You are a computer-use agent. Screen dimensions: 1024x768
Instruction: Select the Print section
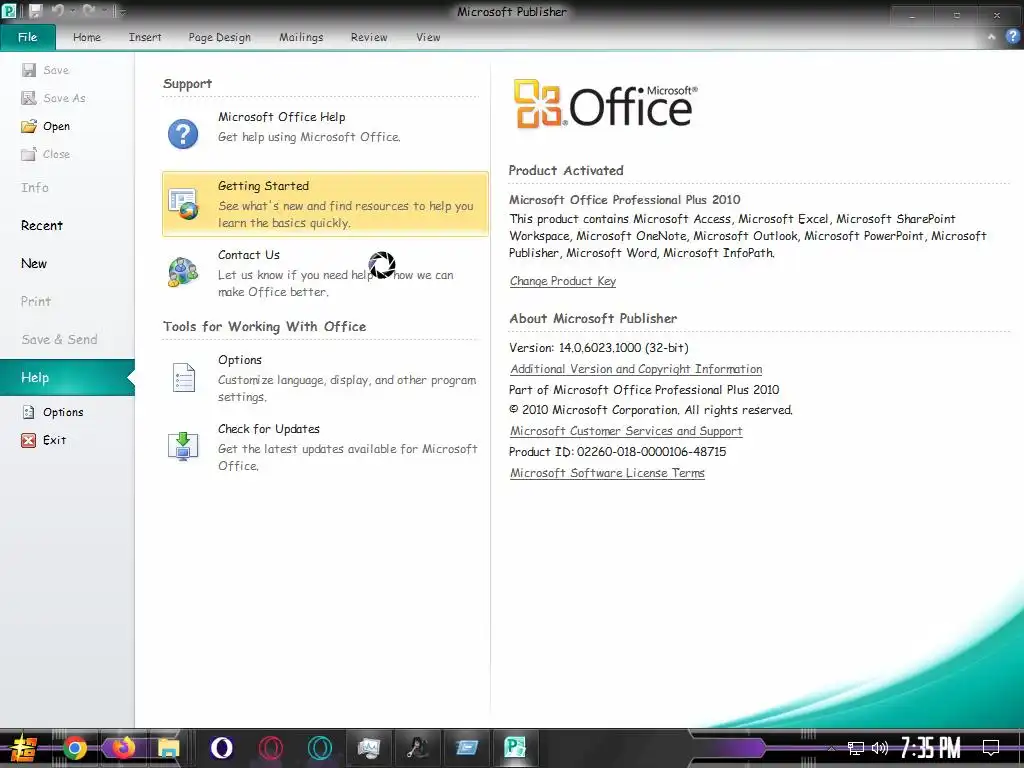point(36,301)
